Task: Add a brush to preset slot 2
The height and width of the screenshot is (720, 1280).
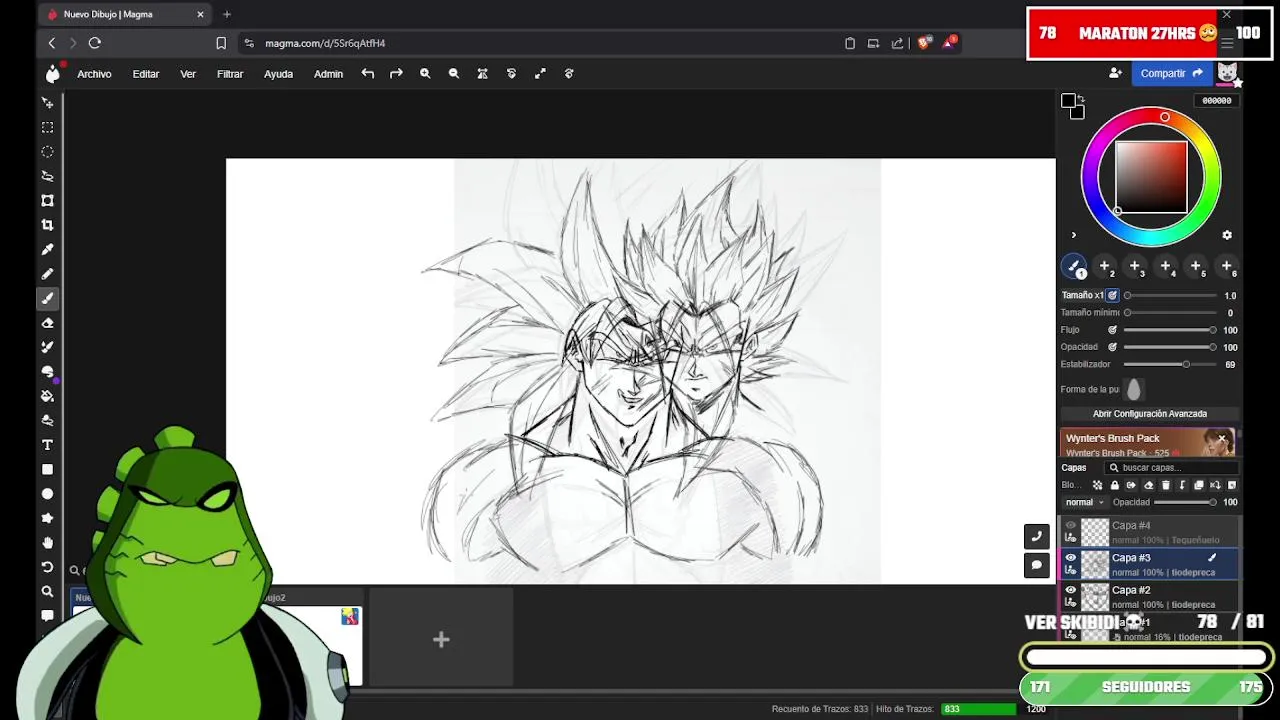Action: [1105, 266]
